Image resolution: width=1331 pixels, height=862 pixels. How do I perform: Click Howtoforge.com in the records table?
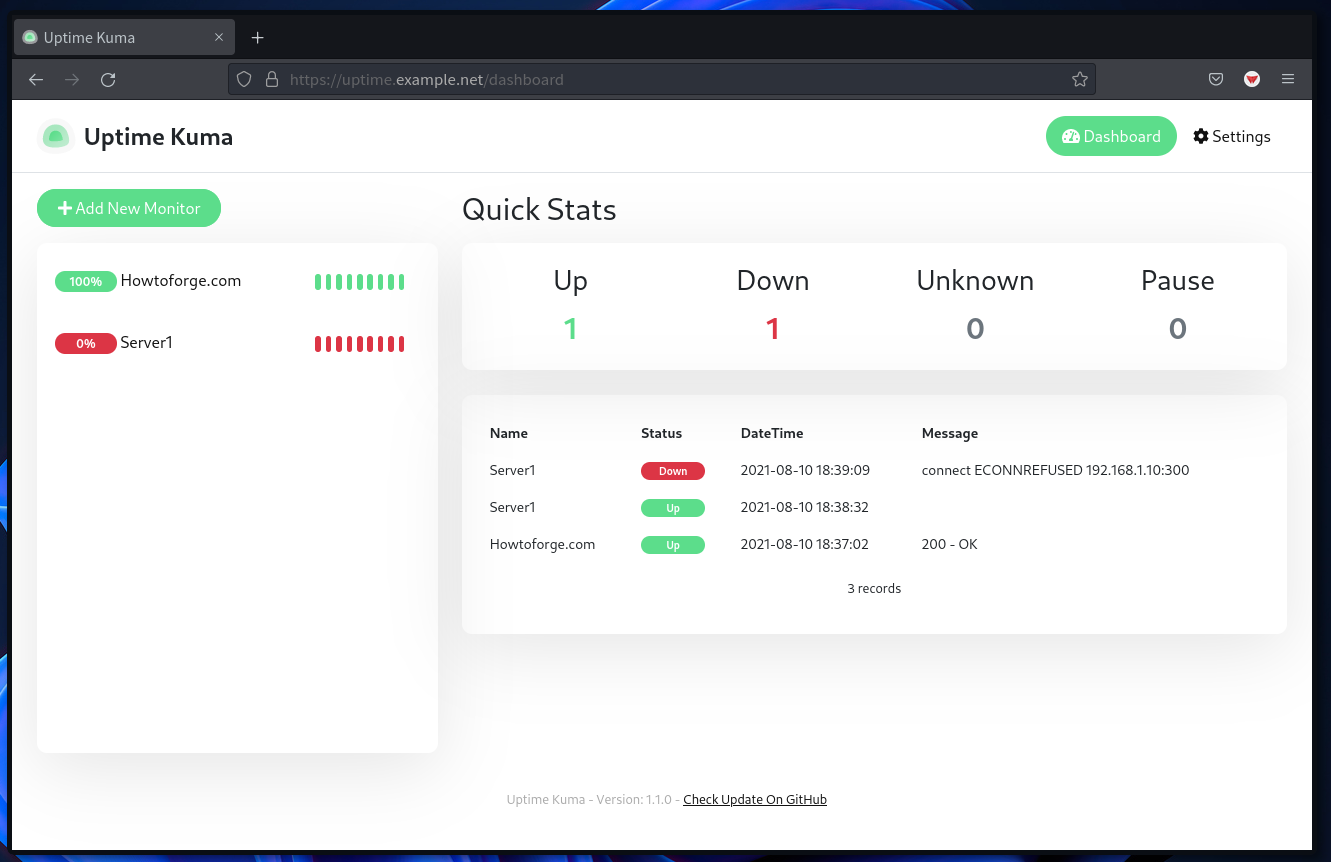pos(542,545)
